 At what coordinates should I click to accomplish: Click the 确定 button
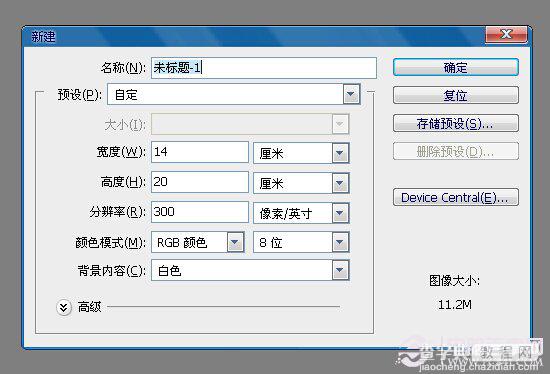tap(456, 67)
